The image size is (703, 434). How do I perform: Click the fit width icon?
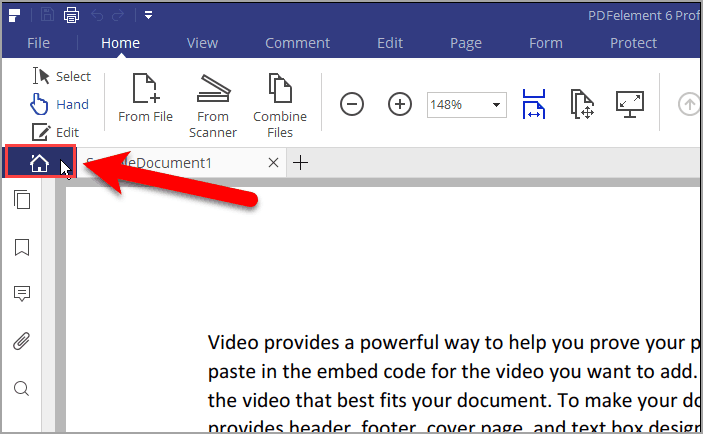[x=534, y=104]
